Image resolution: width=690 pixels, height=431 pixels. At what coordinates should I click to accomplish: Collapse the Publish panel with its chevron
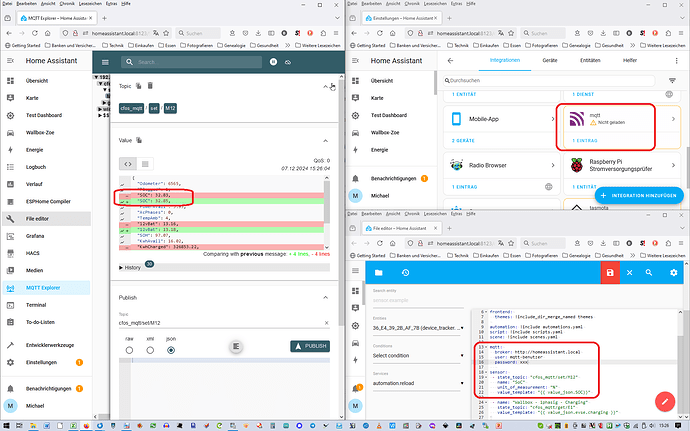[325, 298]
